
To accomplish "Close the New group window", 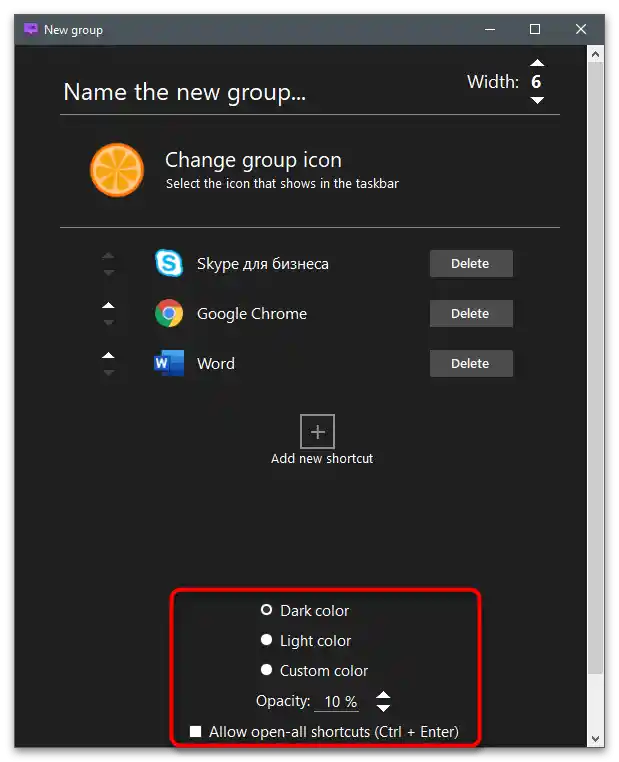I will click(x=581, y=29).
